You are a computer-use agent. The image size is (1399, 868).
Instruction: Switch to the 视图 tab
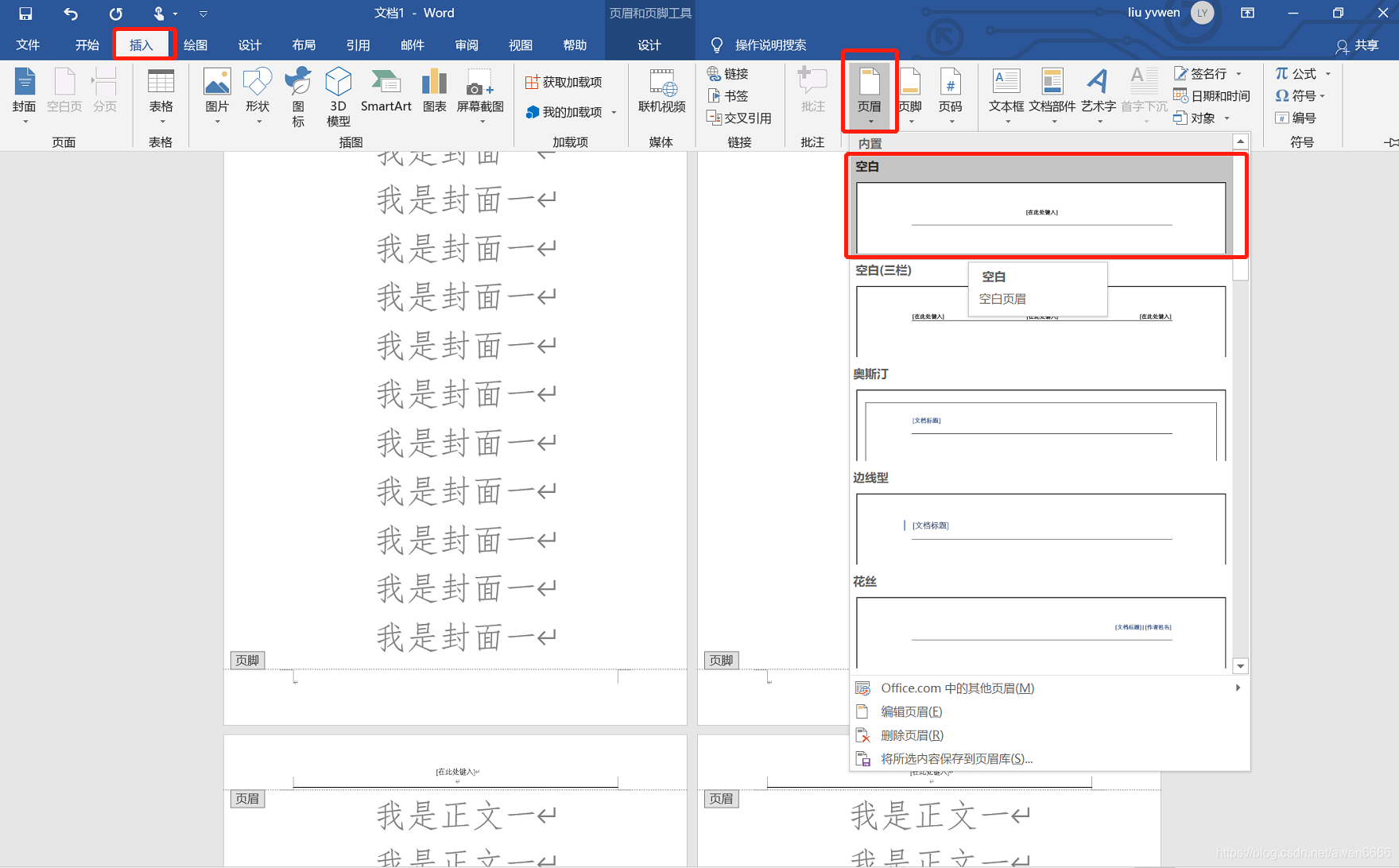(521, 45)
